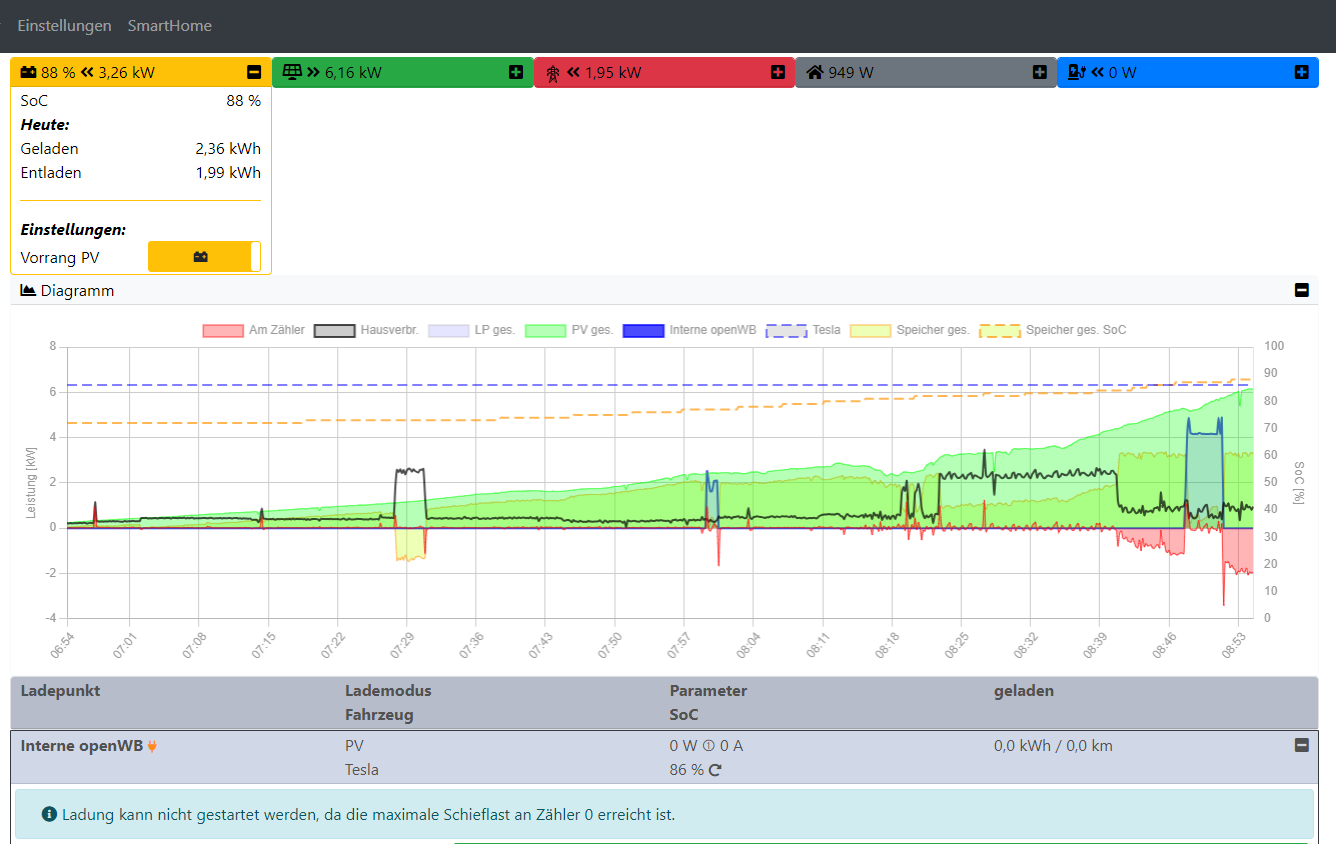Toggle Tesla legend series

[x=803, y=330]
